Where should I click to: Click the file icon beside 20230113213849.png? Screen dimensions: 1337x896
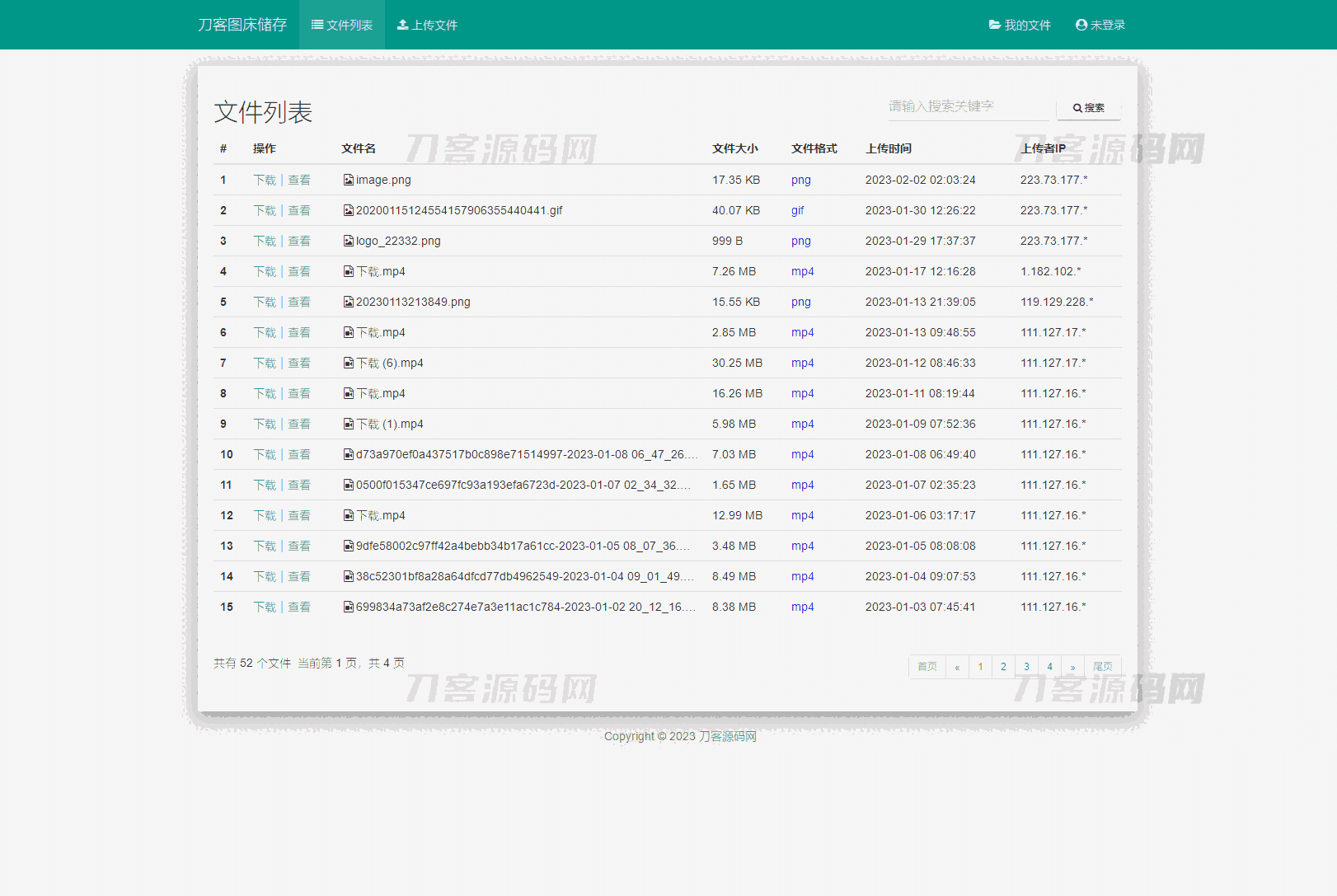[349, 302]
